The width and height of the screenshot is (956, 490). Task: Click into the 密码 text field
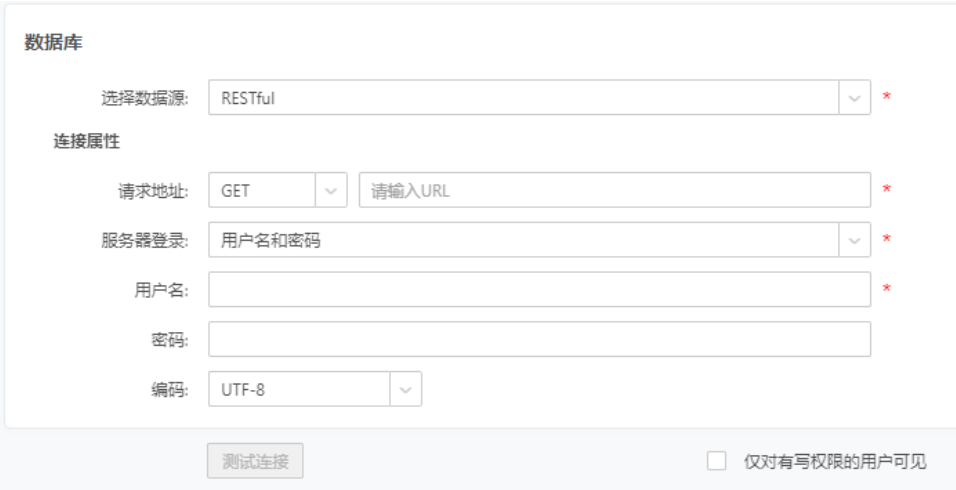539,340
